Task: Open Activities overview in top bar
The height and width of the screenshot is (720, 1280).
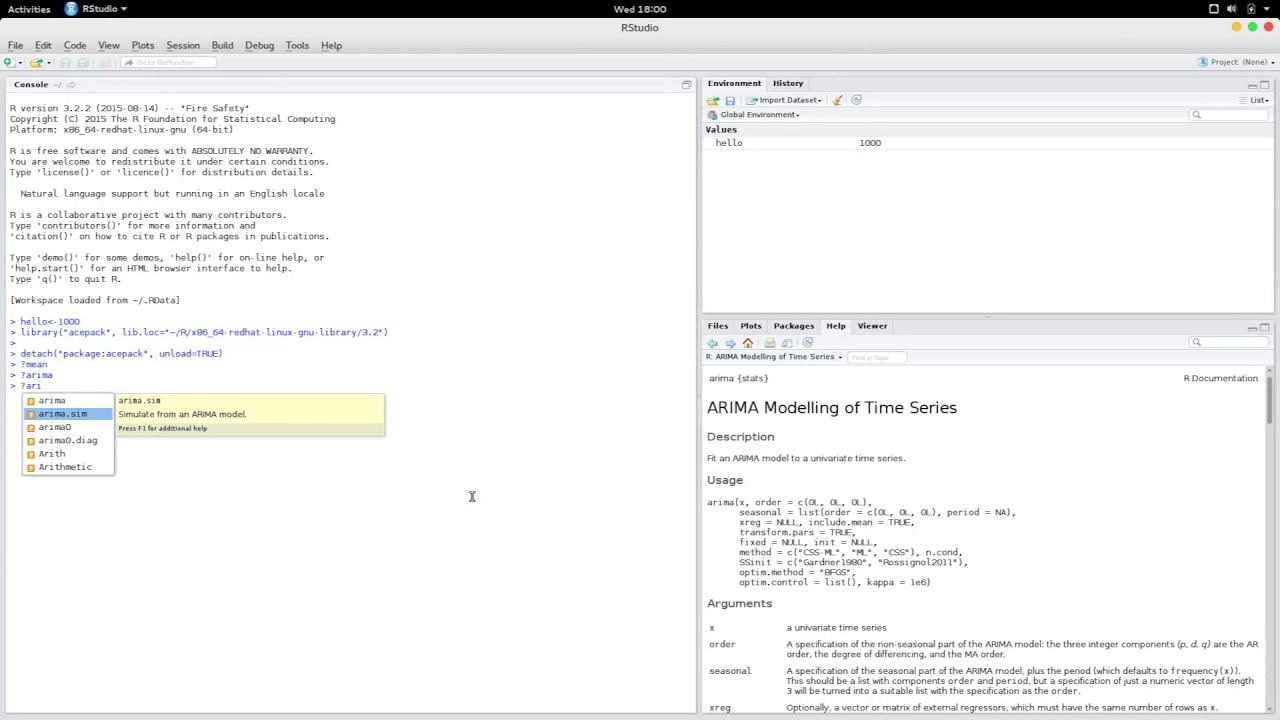Action: coord(29,9)
